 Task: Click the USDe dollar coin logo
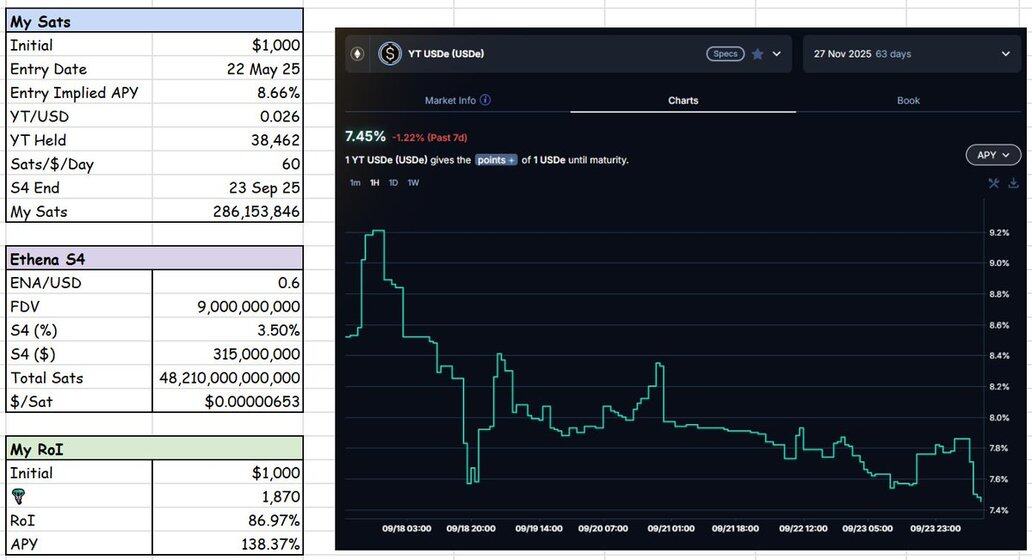[390, 54]
